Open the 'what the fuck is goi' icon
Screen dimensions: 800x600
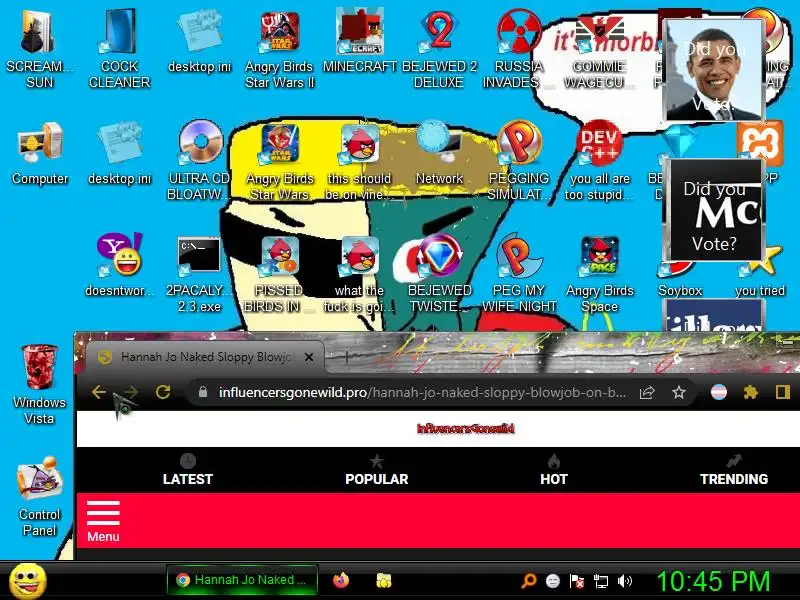tap(359, 273)
